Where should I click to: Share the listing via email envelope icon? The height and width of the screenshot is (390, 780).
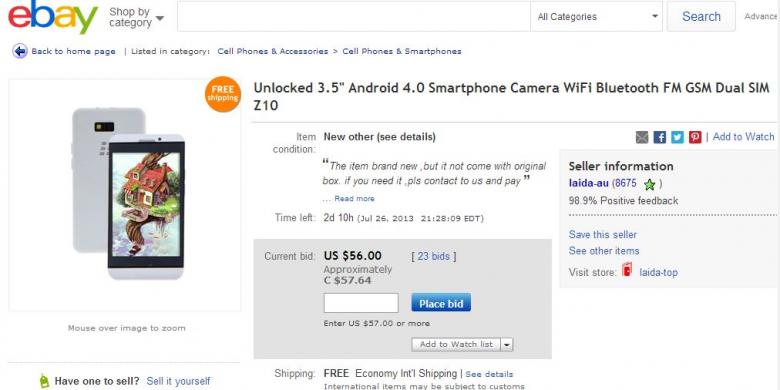click(x=642, y=137)
